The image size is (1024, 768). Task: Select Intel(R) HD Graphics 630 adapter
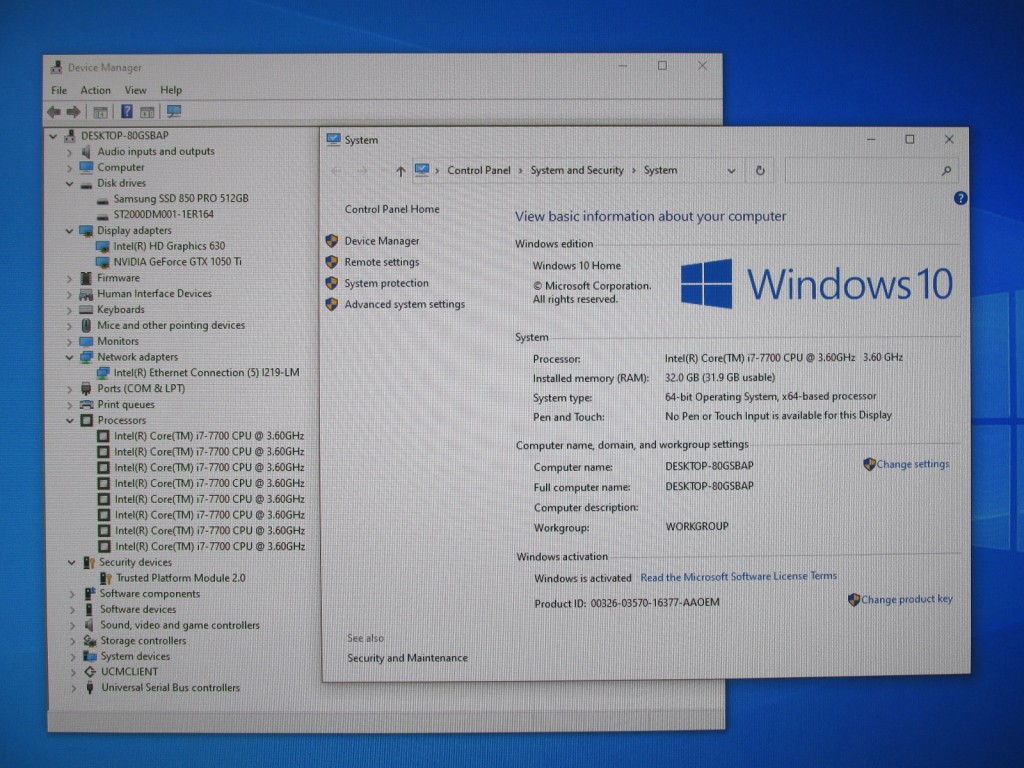pos(169,246)
